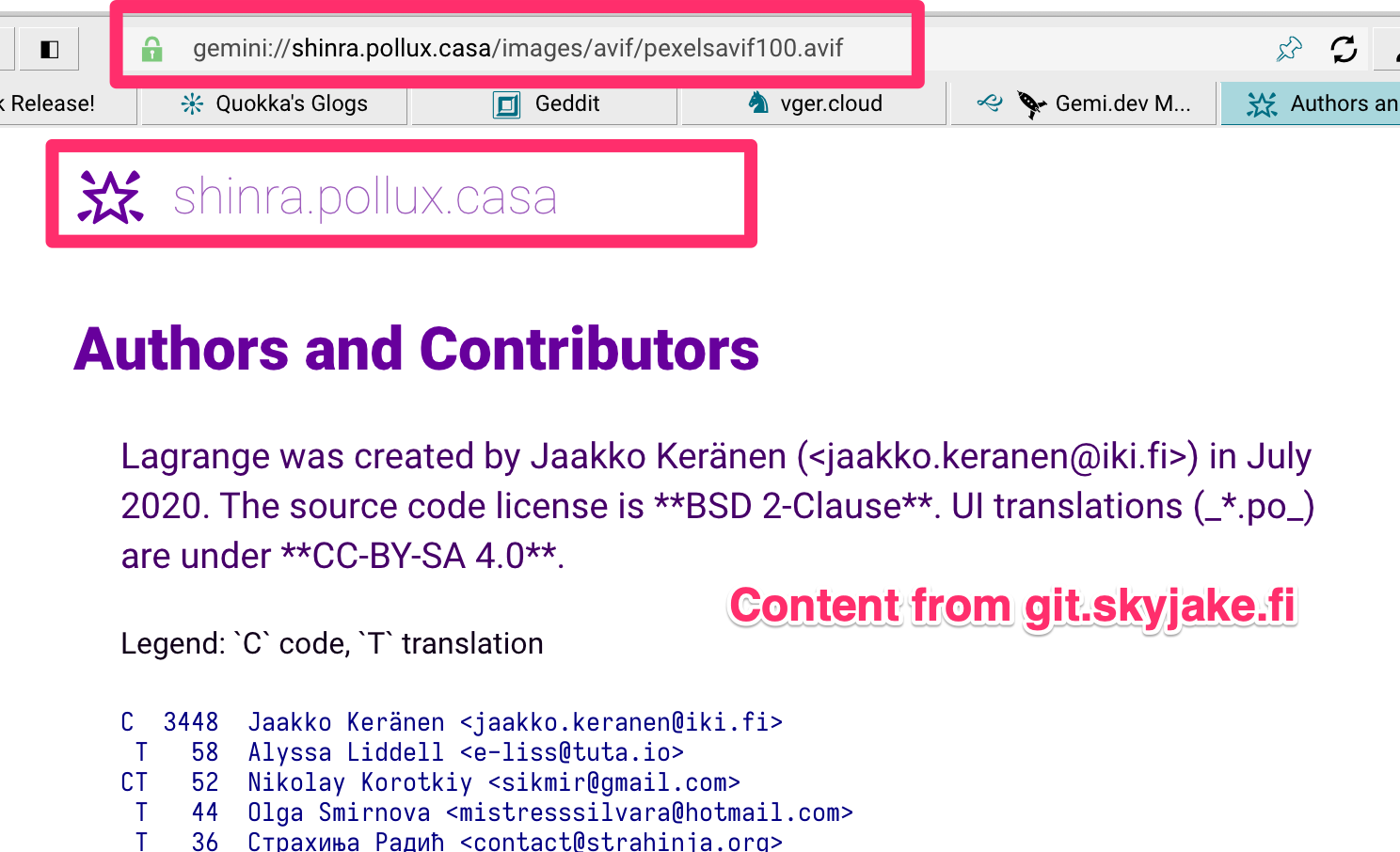Click the quokka icon on Quokka's Glogs tab

193,103
